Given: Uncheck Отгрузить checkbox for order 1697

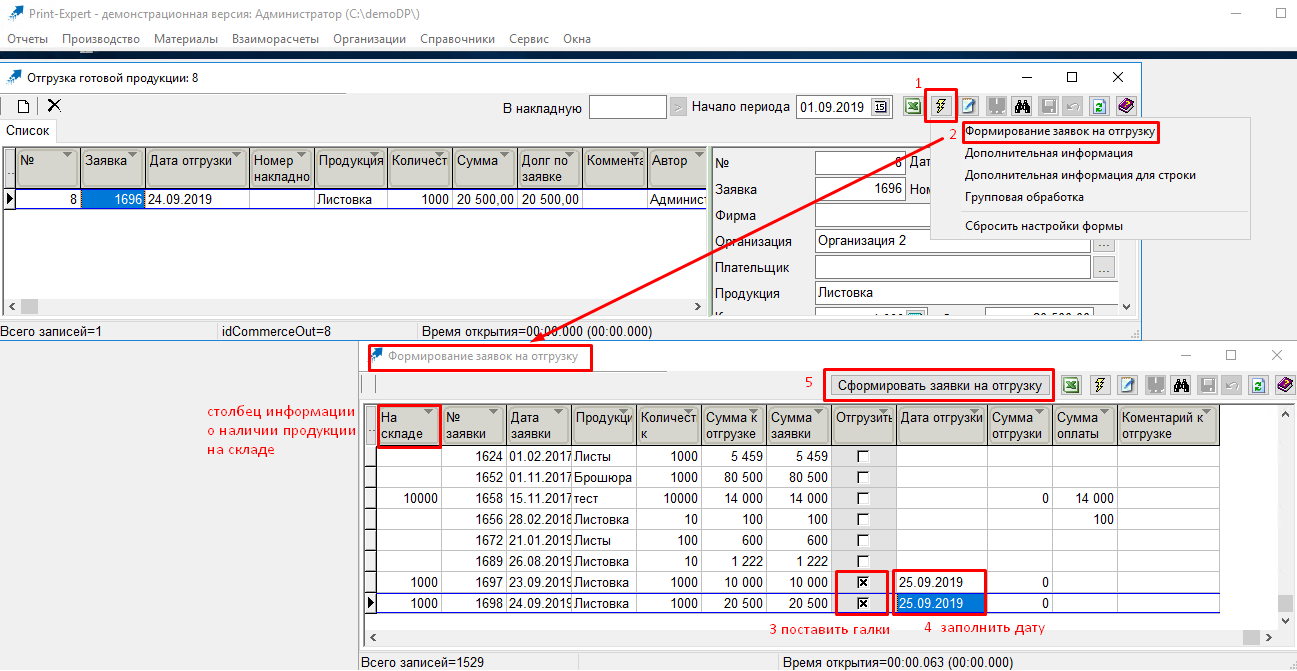Looking at the screenshot, I should (863, 582).
